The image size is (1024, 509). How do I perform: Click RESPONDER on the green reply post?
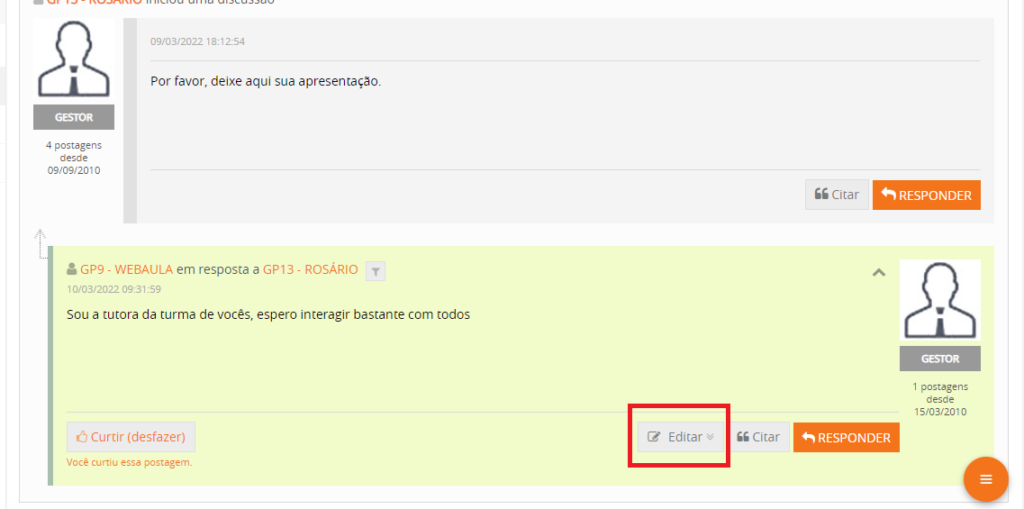(846, 437)
